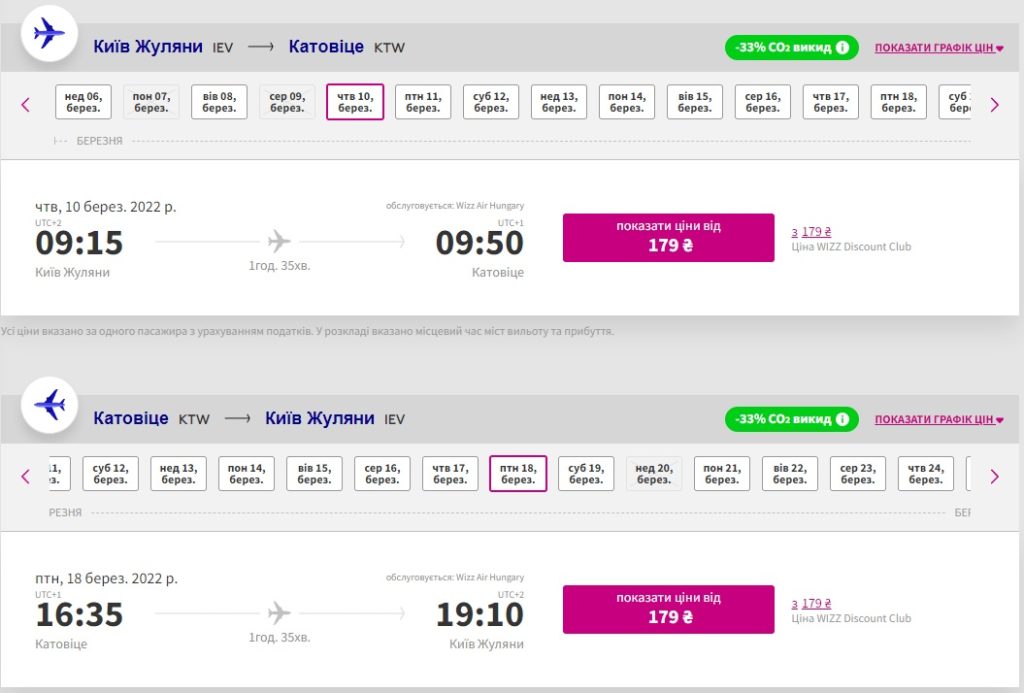This screenshot has height=693, width=1024.
Task: Click the airplane icon for Kyiv–Katowice flight
Action: (49, 34)
